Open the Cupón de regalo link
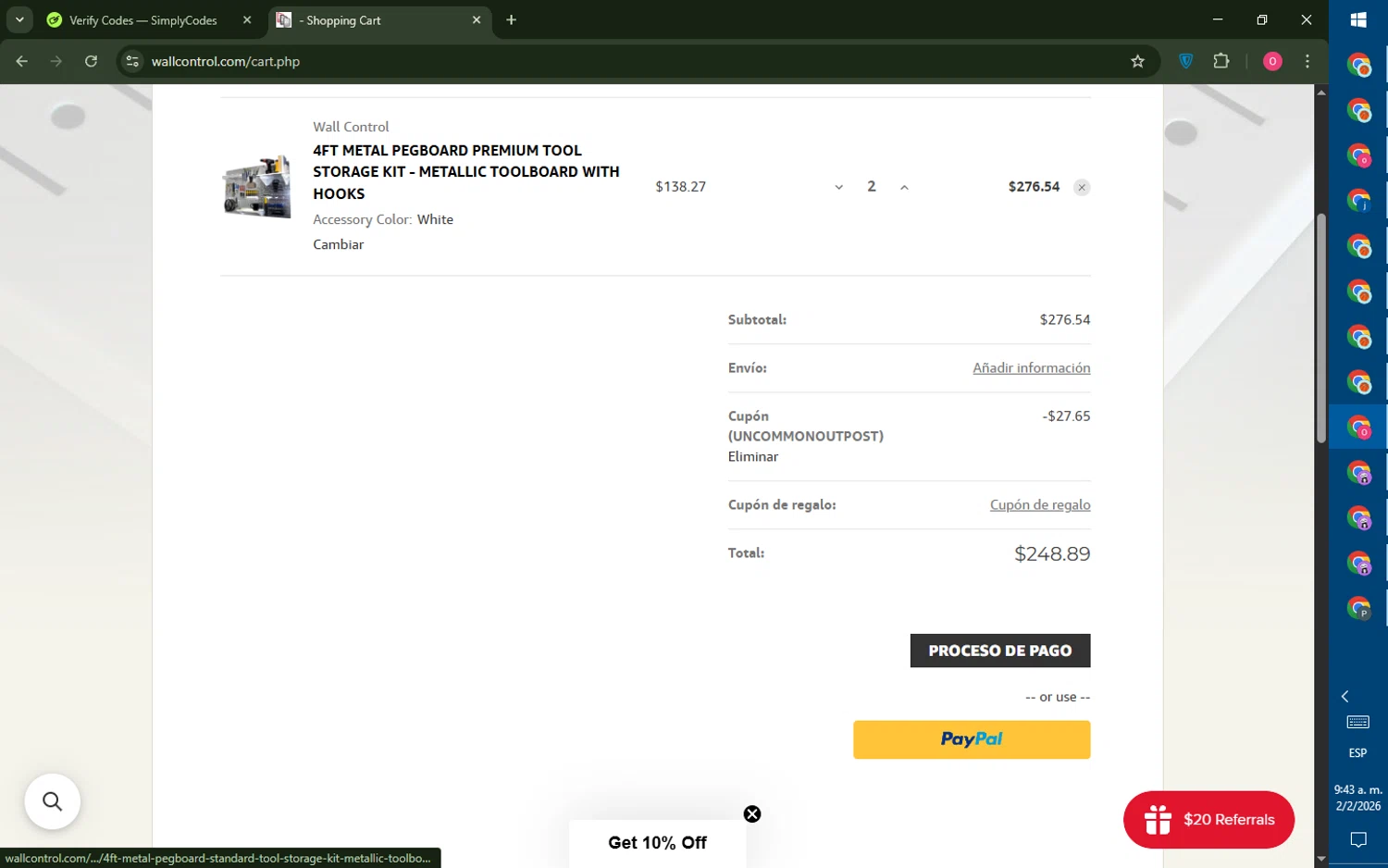The height and width of the screenshot is (868, 1388). coord(1040,504)
